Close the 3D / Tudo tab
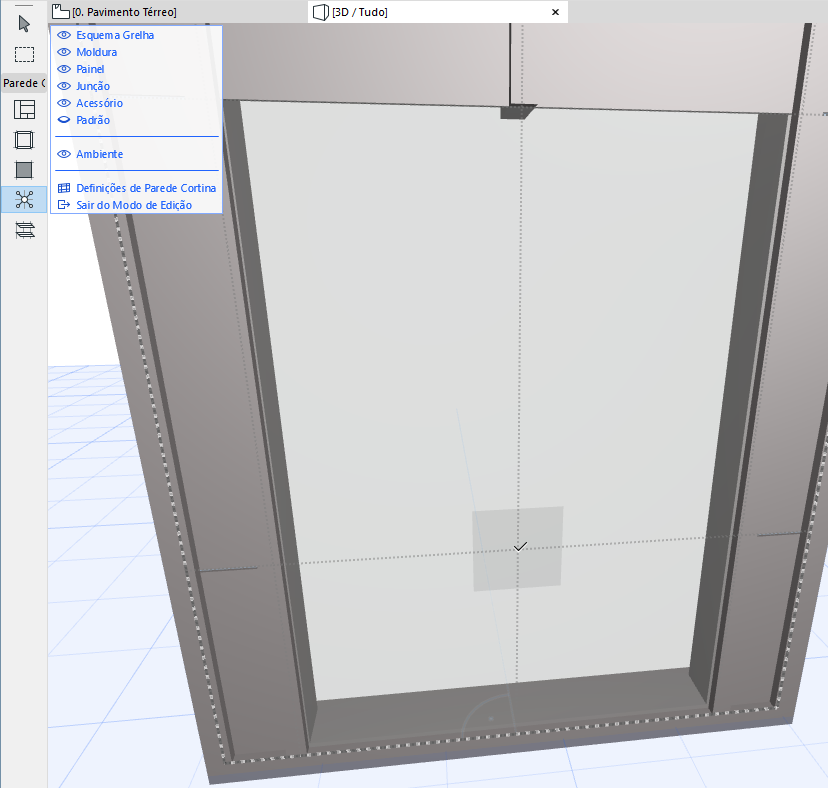828x788 pixels. point(556,12)
